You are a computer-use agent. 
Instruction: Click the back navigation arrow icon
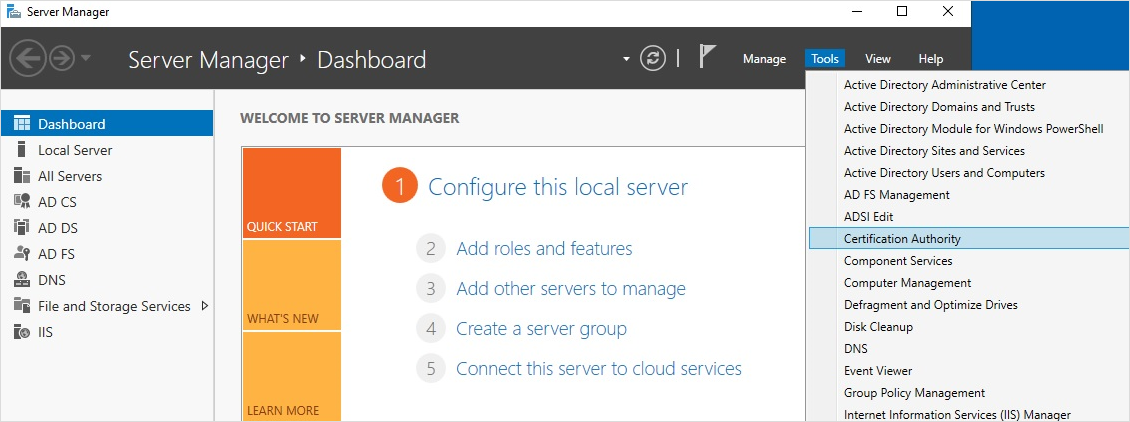click(28, 58)
